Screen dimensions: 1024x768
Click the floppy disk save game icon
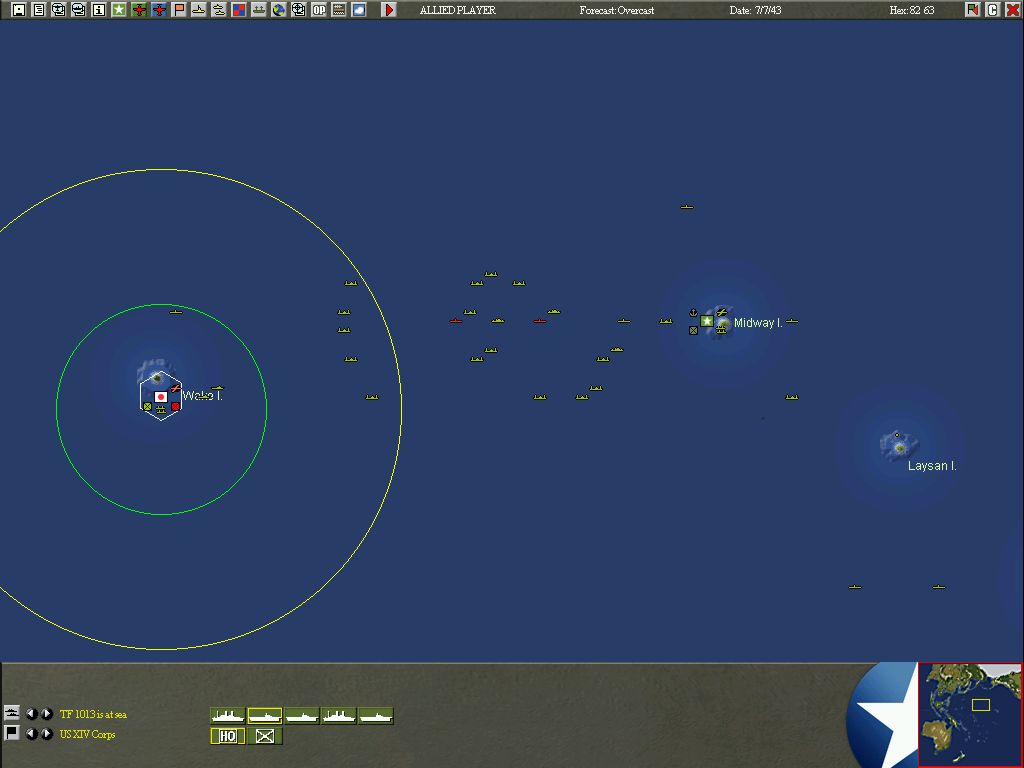pyautogui.click(x=19, y=10)
